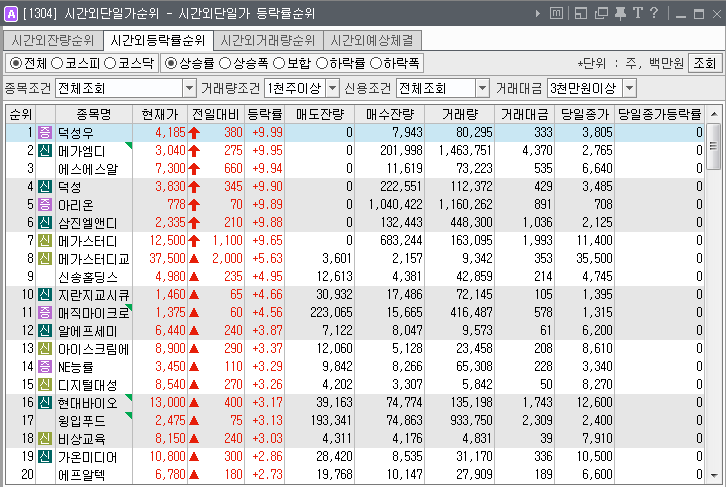Click the 증 badge next to 매직마이크로

point(45,312)
